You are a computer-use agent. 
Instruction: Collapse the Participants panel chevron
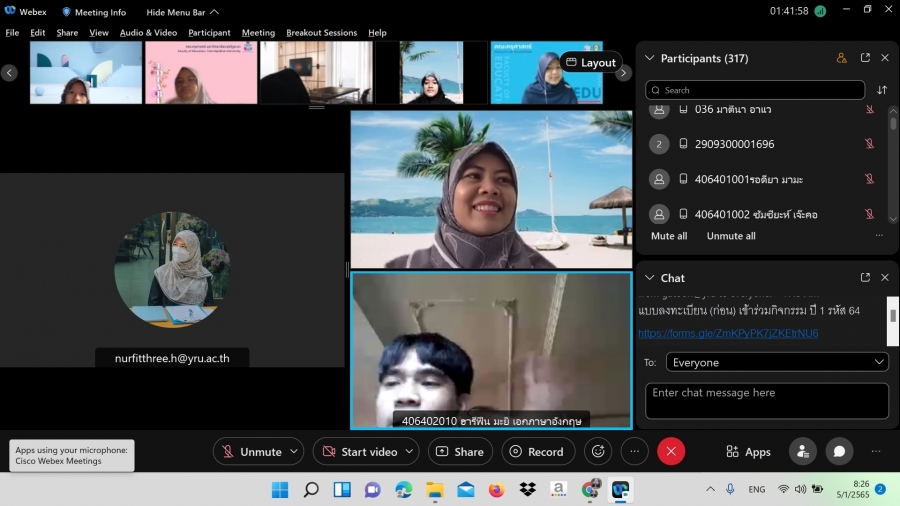[x=649, y=58]
